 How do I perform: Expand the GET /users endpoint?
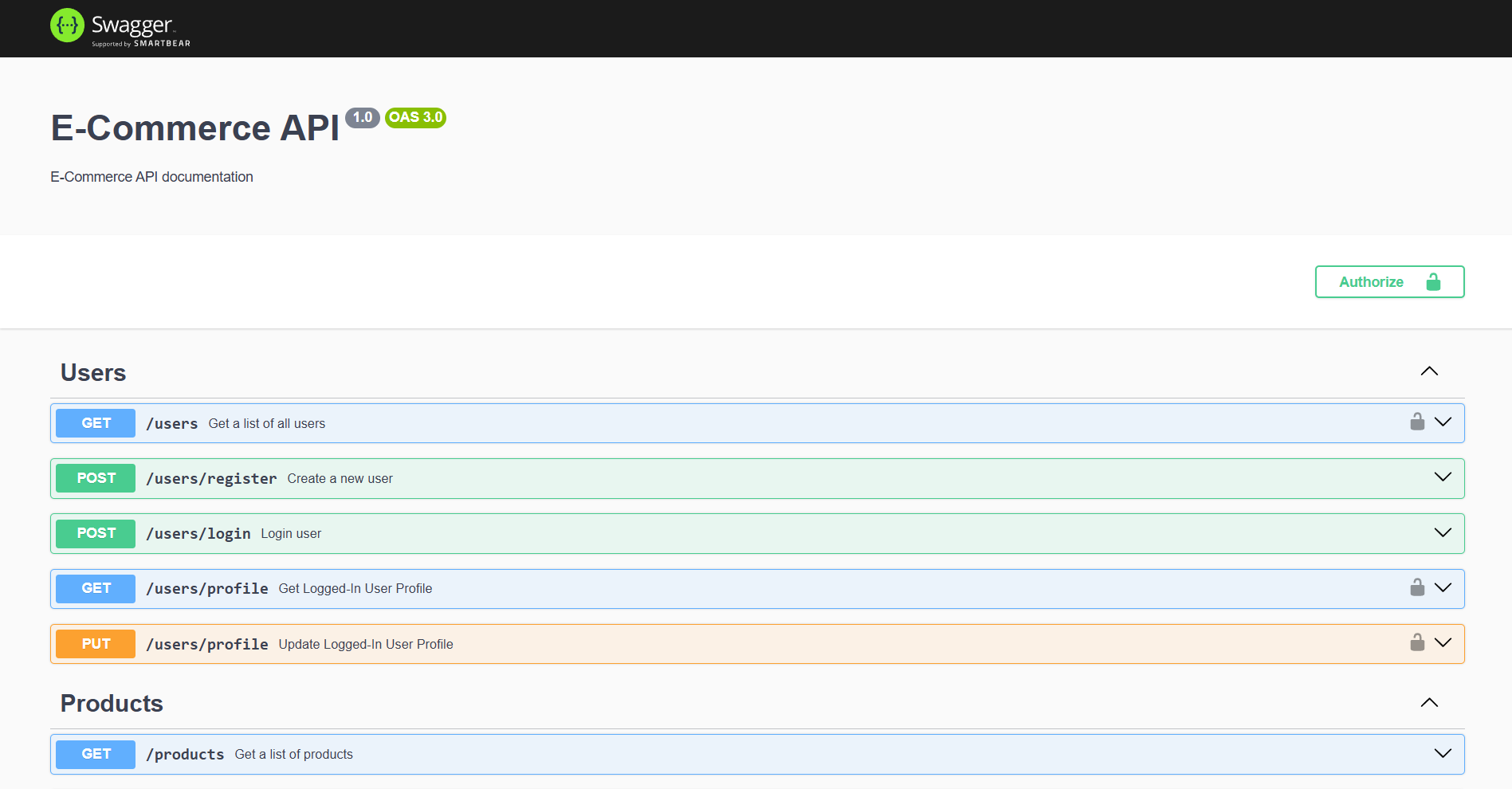(1443, 422)
